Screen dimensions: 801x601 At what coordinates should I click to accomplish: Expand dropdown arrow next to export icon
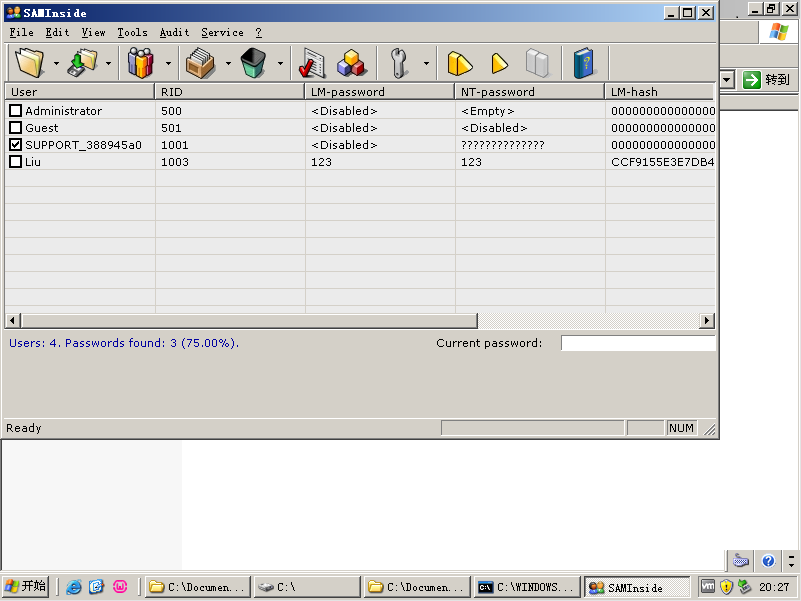click(x=108, y=63)
